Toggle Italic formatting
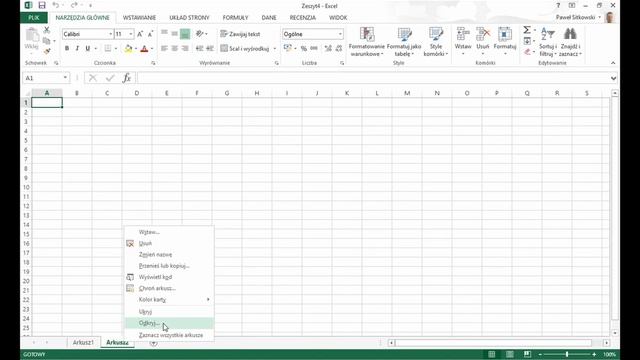The height and width of the screenshot is (360, 640). 77,49
